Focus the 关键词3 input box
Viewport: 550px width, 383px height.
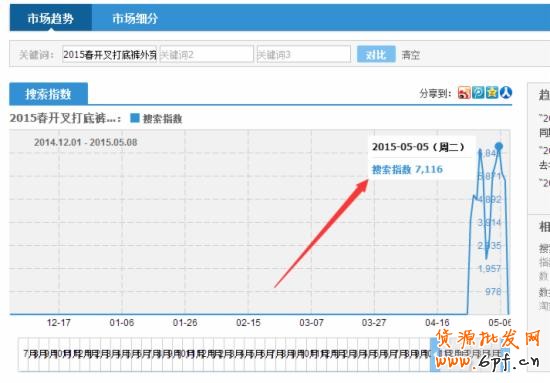tap(304, 54)
